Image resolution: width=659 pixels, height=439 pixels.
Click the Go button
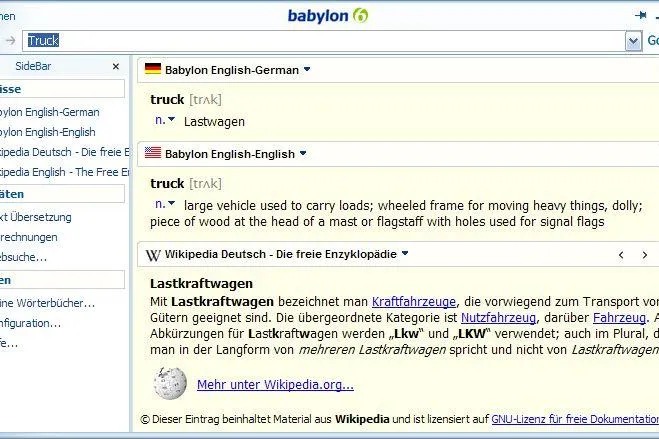pos(653,40)
